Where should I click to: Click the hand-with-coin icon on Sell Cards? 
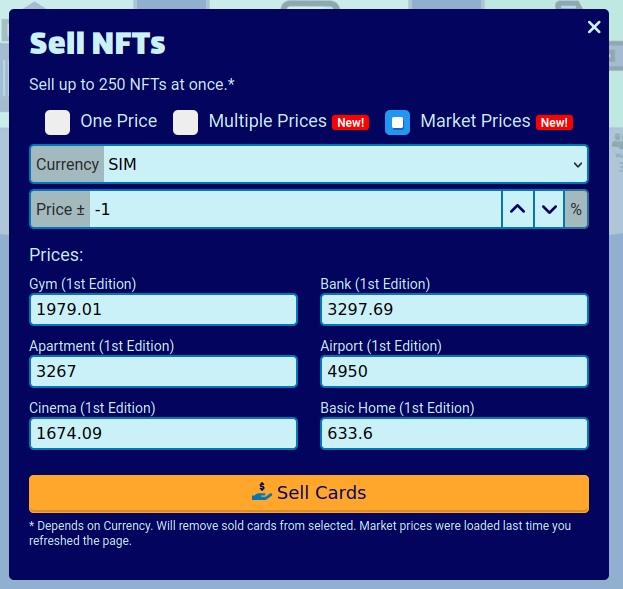[x=262, y=492]
